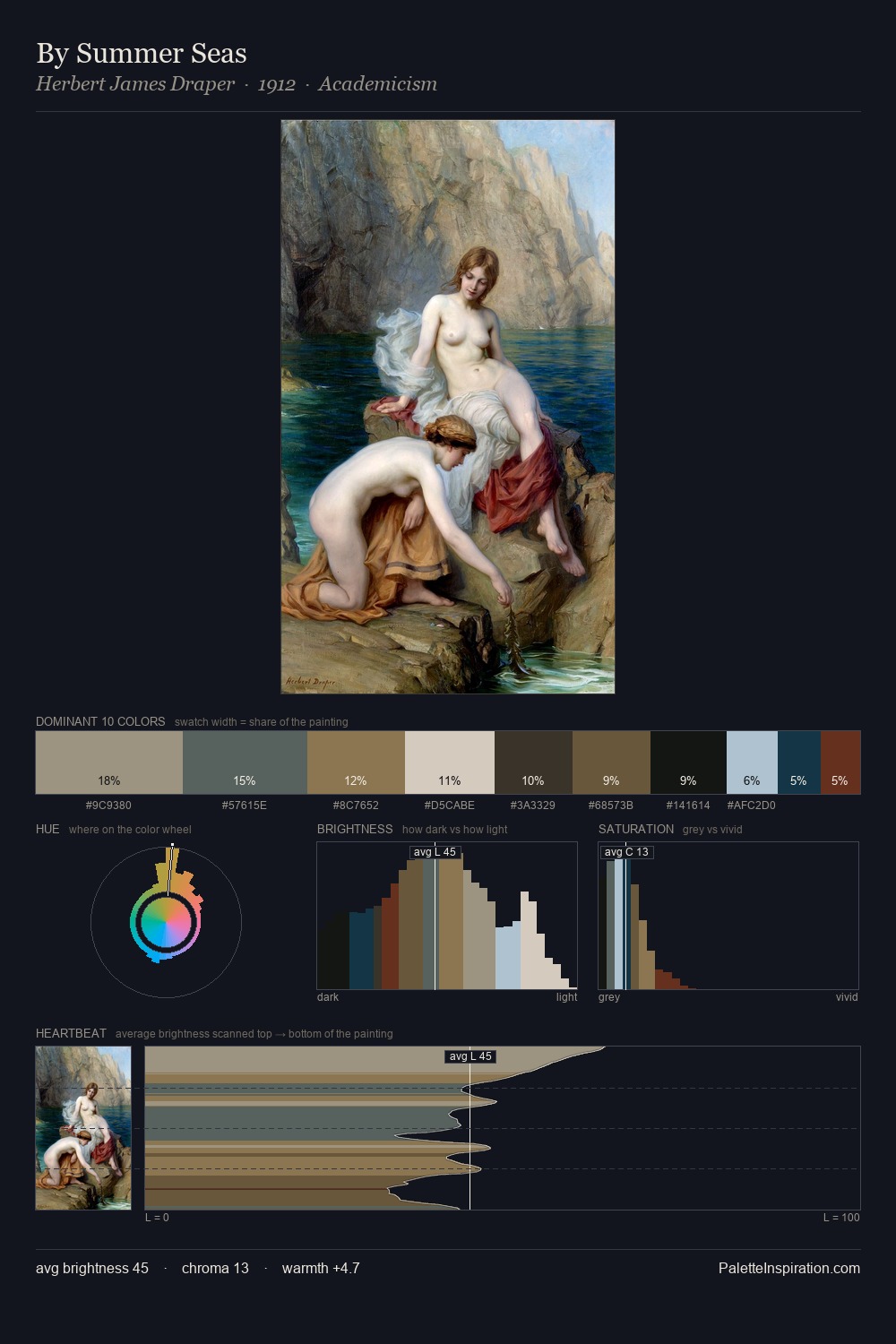The image size is (896, 1344).
Task: Click the 'light' axis label
Action: [x=566, y=997]
